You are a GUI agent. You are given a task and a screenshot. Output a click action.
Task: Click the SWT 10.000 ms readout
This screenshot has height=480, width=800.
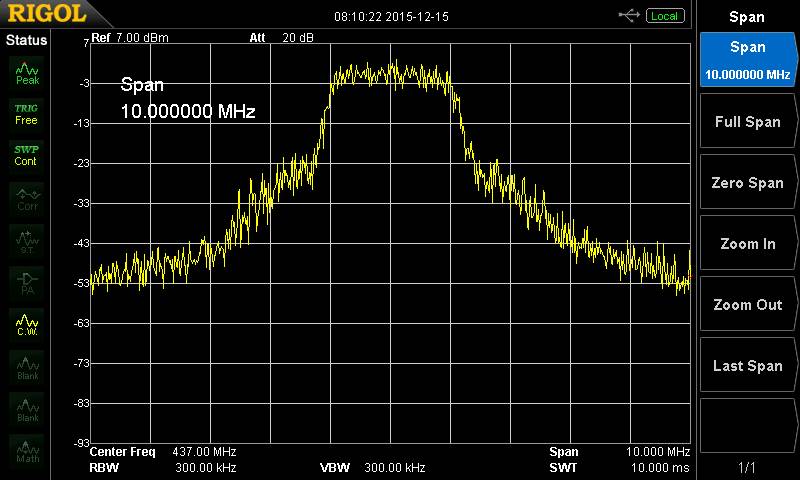click(619, 467)
